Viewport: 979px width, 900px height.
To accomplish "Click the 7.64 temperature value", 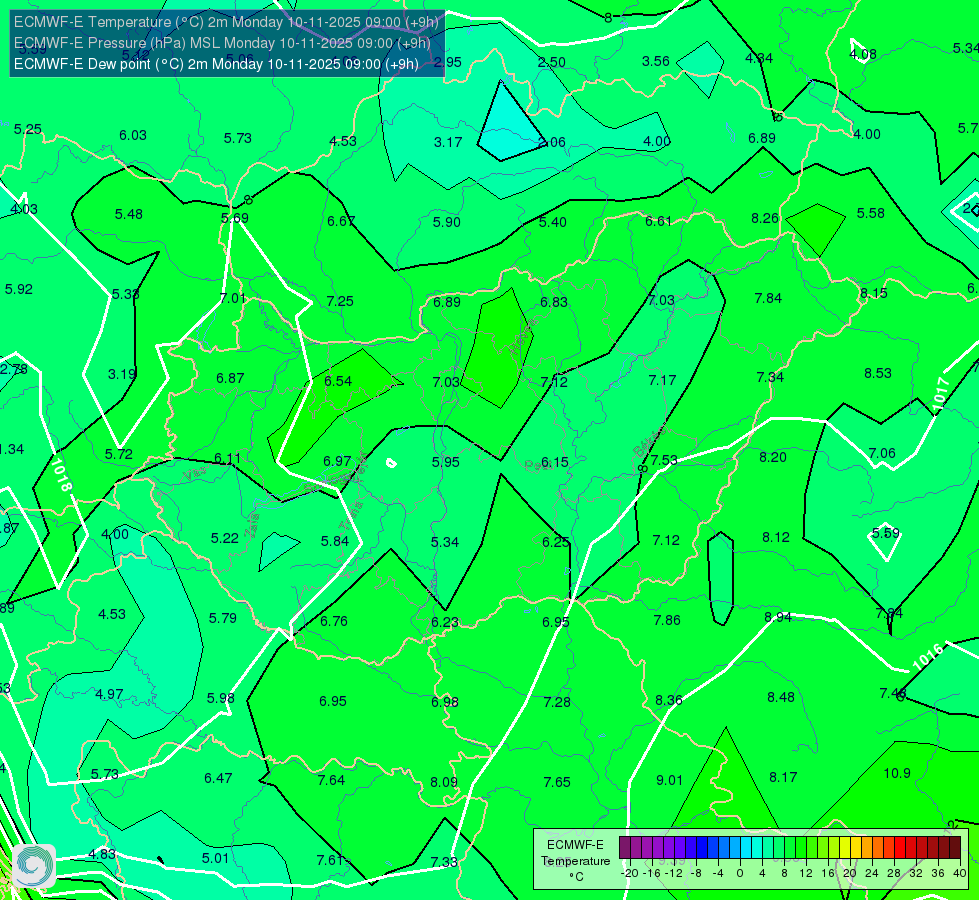I will (x=332, y=780).
